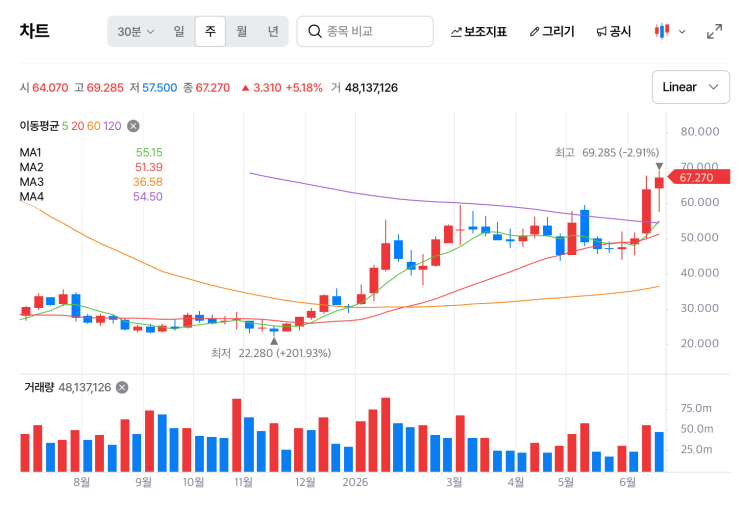Click the 저 57.500 low price value
The image size is (743, 511).
tap(154, 88)
